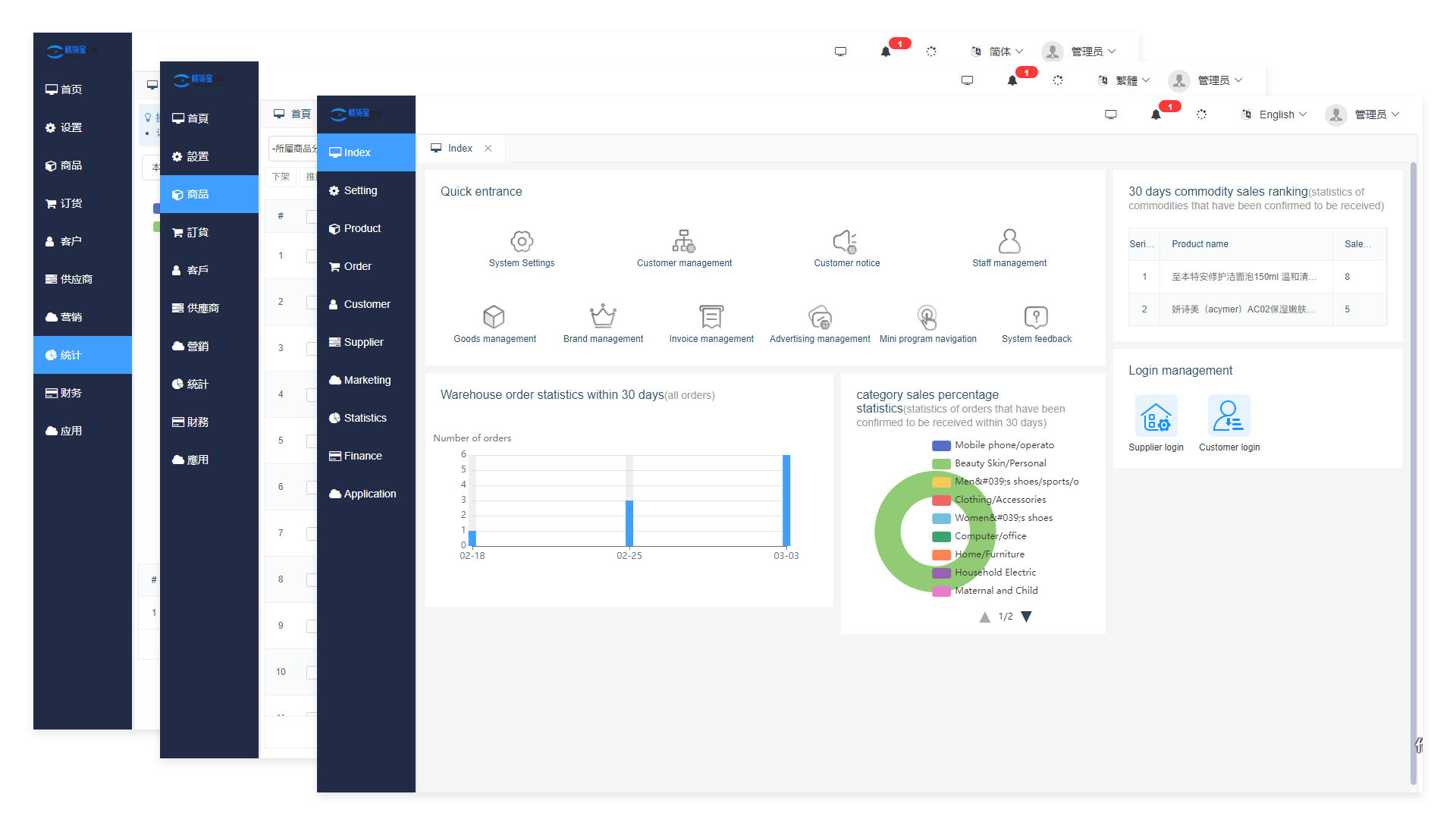The image size is (1456, 819).
Task: Open the Marketing menu in the English sidebar
Action: 367,380
